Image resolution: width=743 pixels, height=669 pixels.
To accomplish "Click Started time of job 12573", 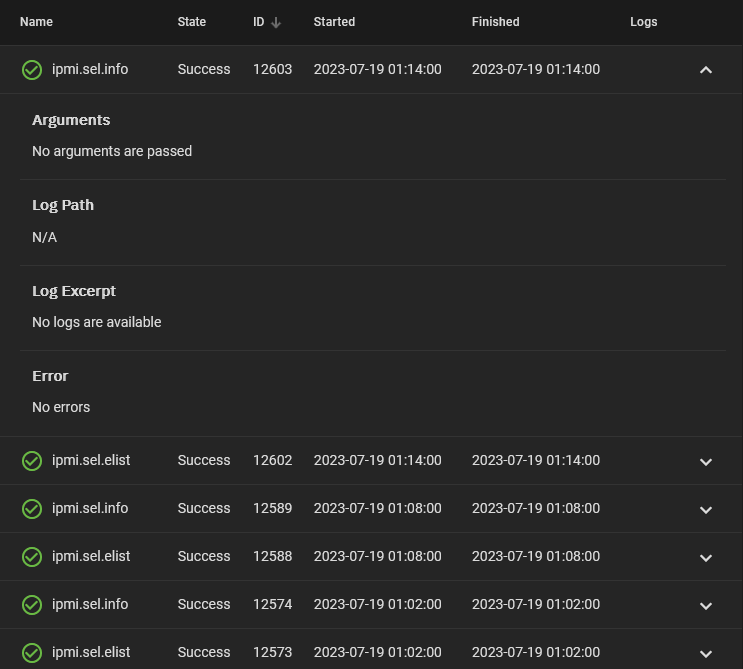I will point(378,652).
